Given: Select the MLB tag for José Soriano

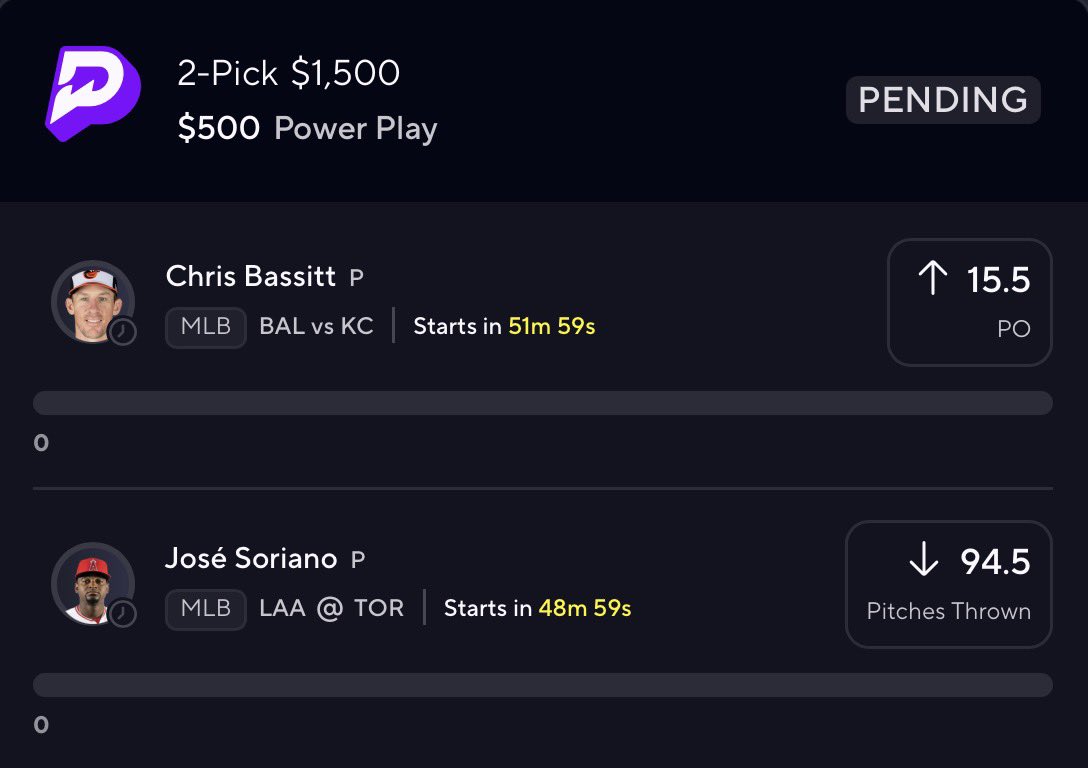Looking at the screenshot, I should click(206, 608).
